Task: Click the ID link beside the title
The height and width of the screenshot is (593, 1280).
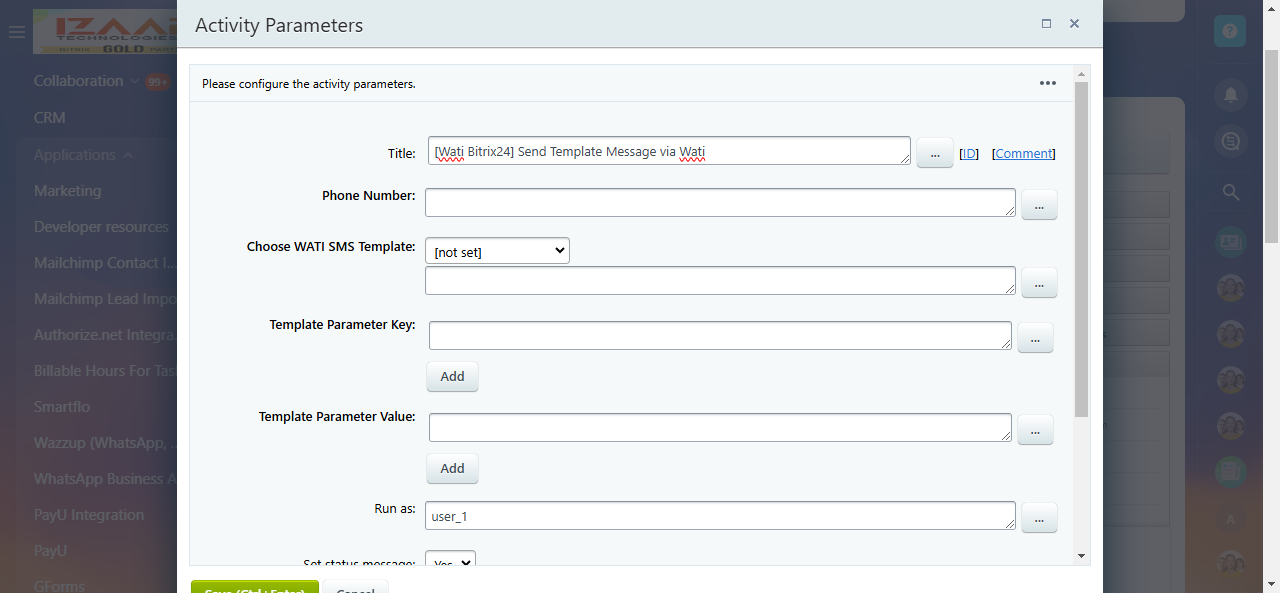Action: [968, 153]
